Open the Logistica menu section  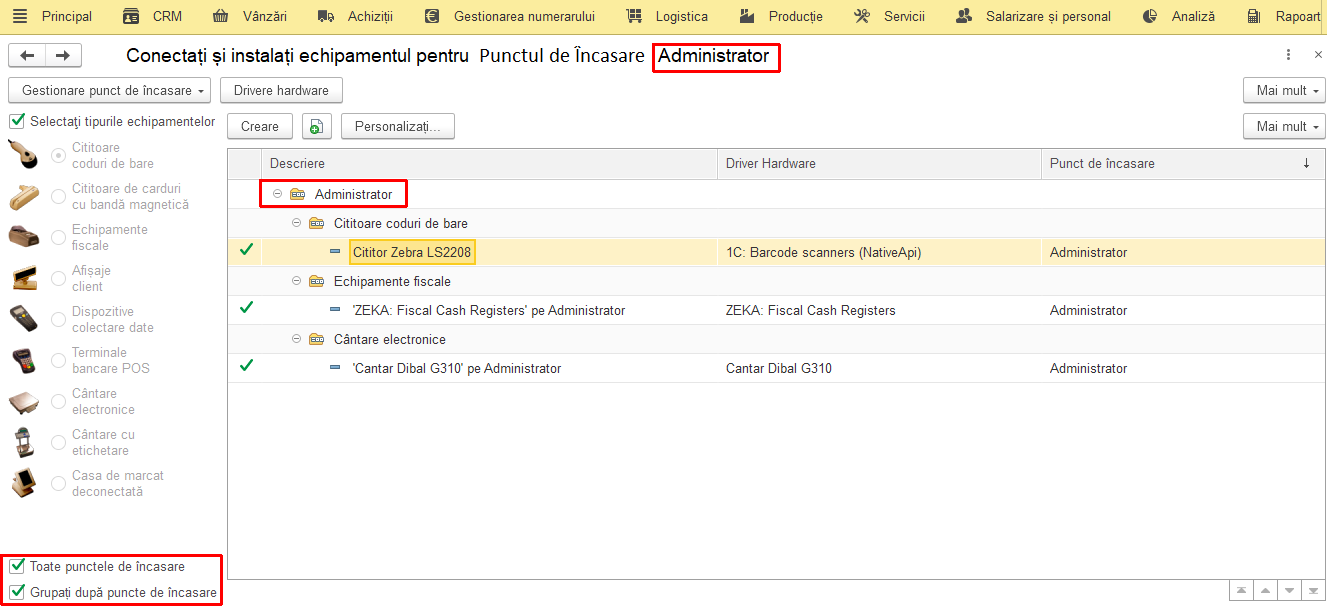pos(667,16)
